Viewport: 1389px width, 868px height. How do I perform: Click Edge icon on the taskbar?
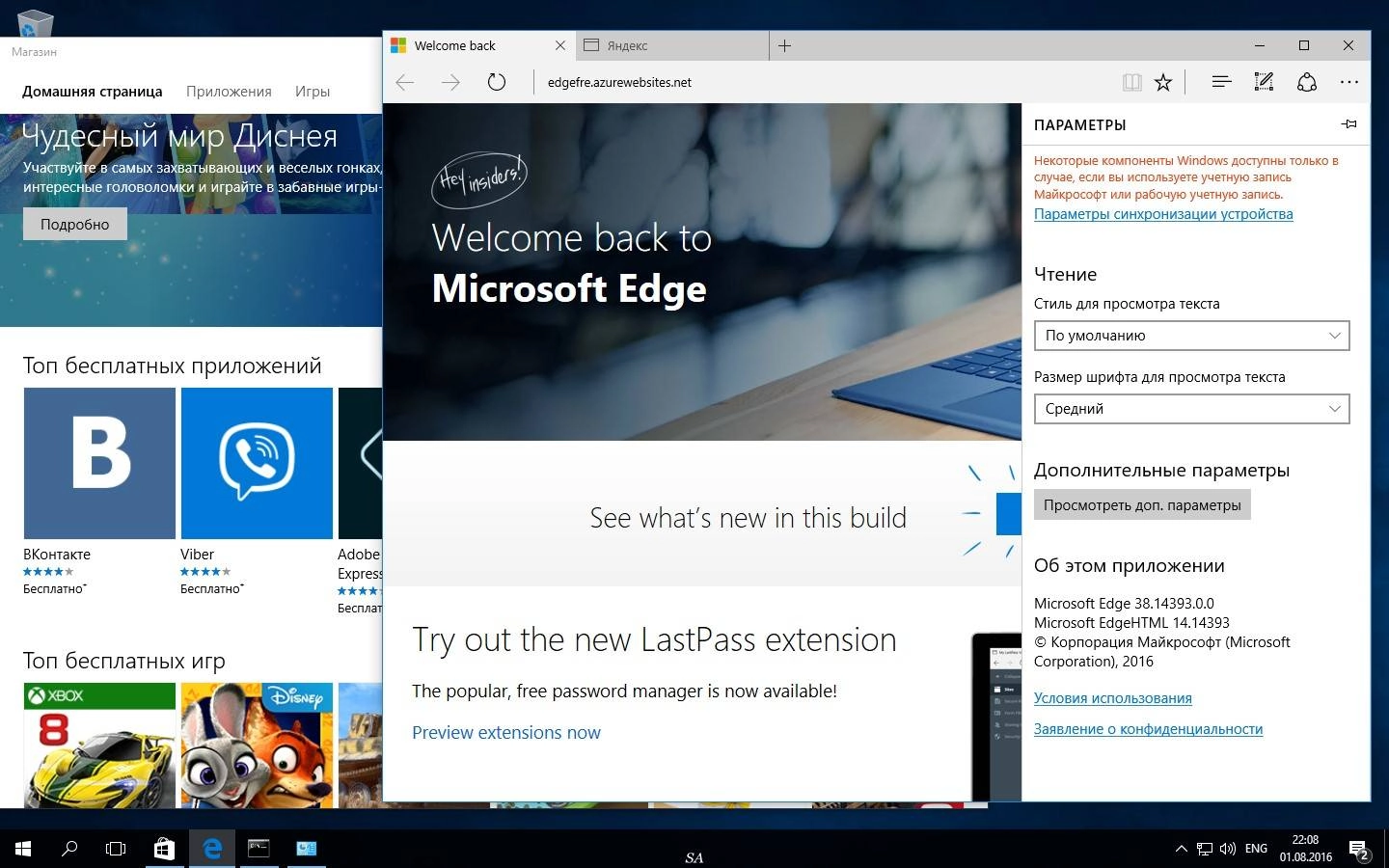pos(212,849)
